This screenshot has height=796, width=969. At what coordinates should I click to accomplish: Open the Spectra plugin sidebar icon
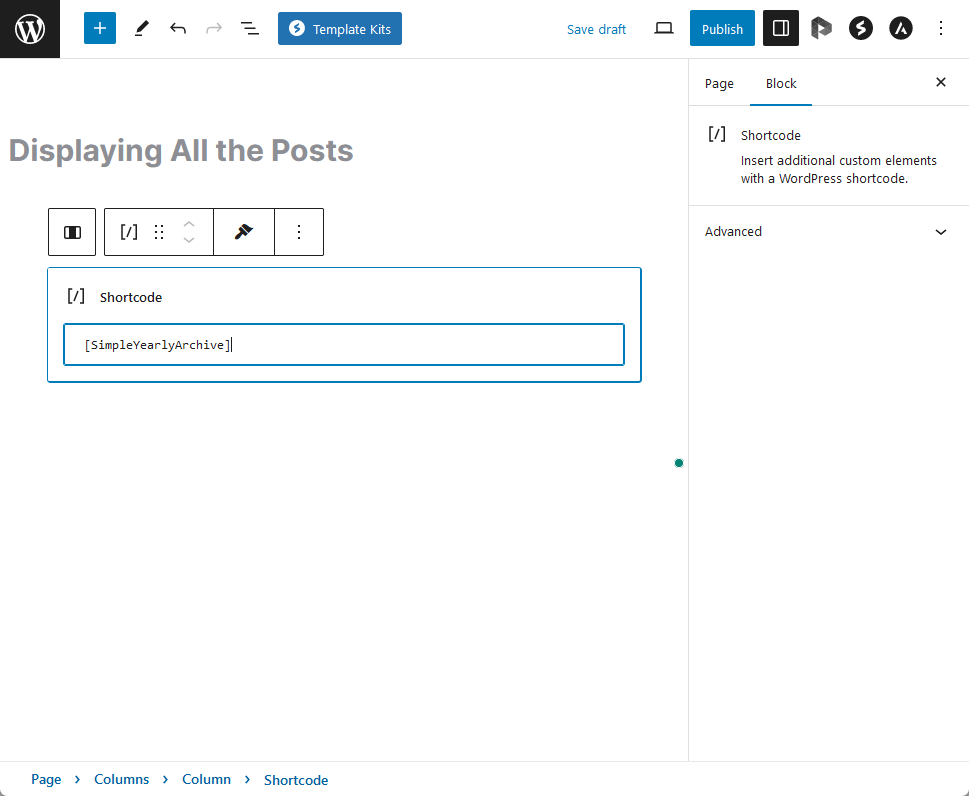(860, 28)
